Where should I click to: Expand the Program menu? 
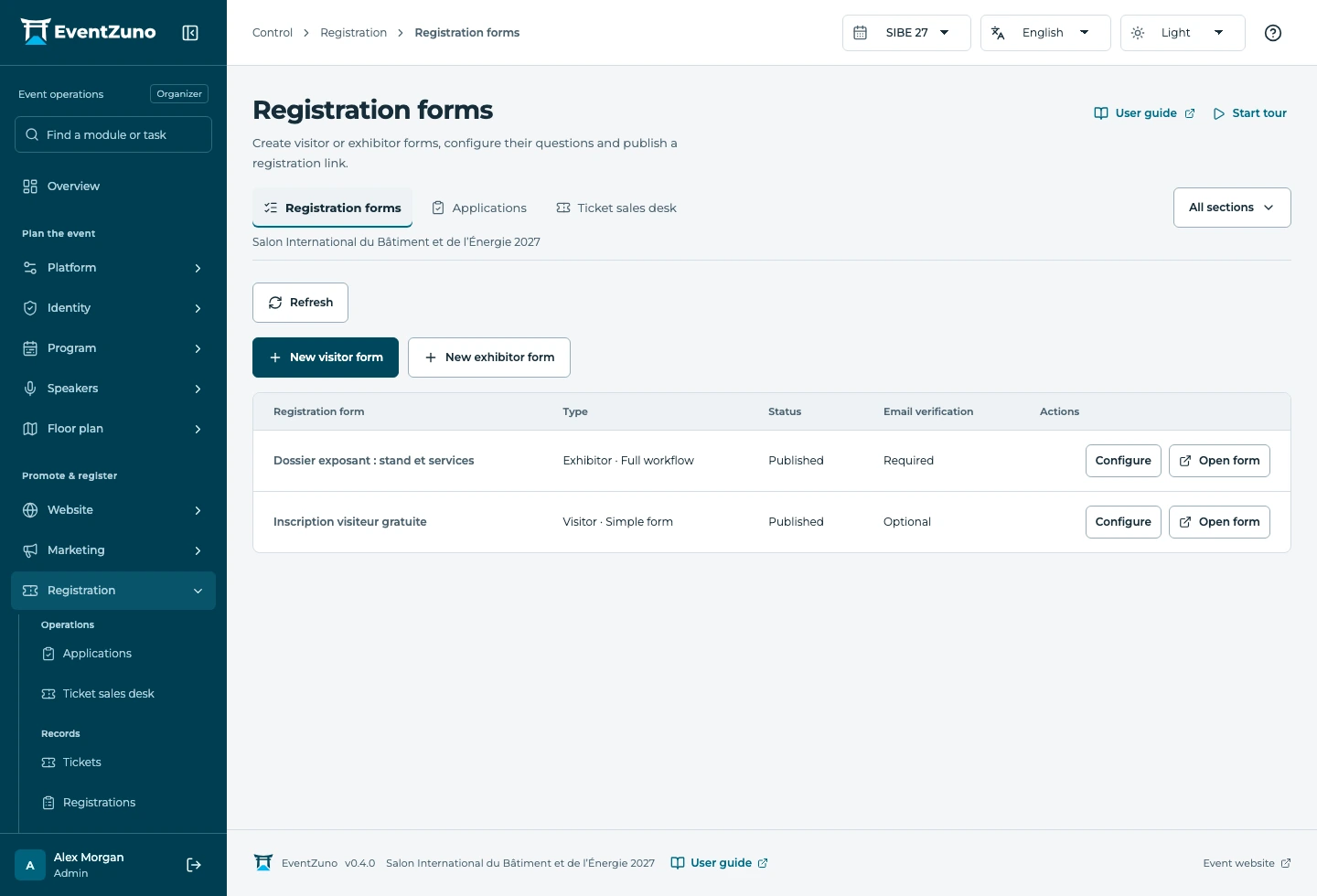113,348
